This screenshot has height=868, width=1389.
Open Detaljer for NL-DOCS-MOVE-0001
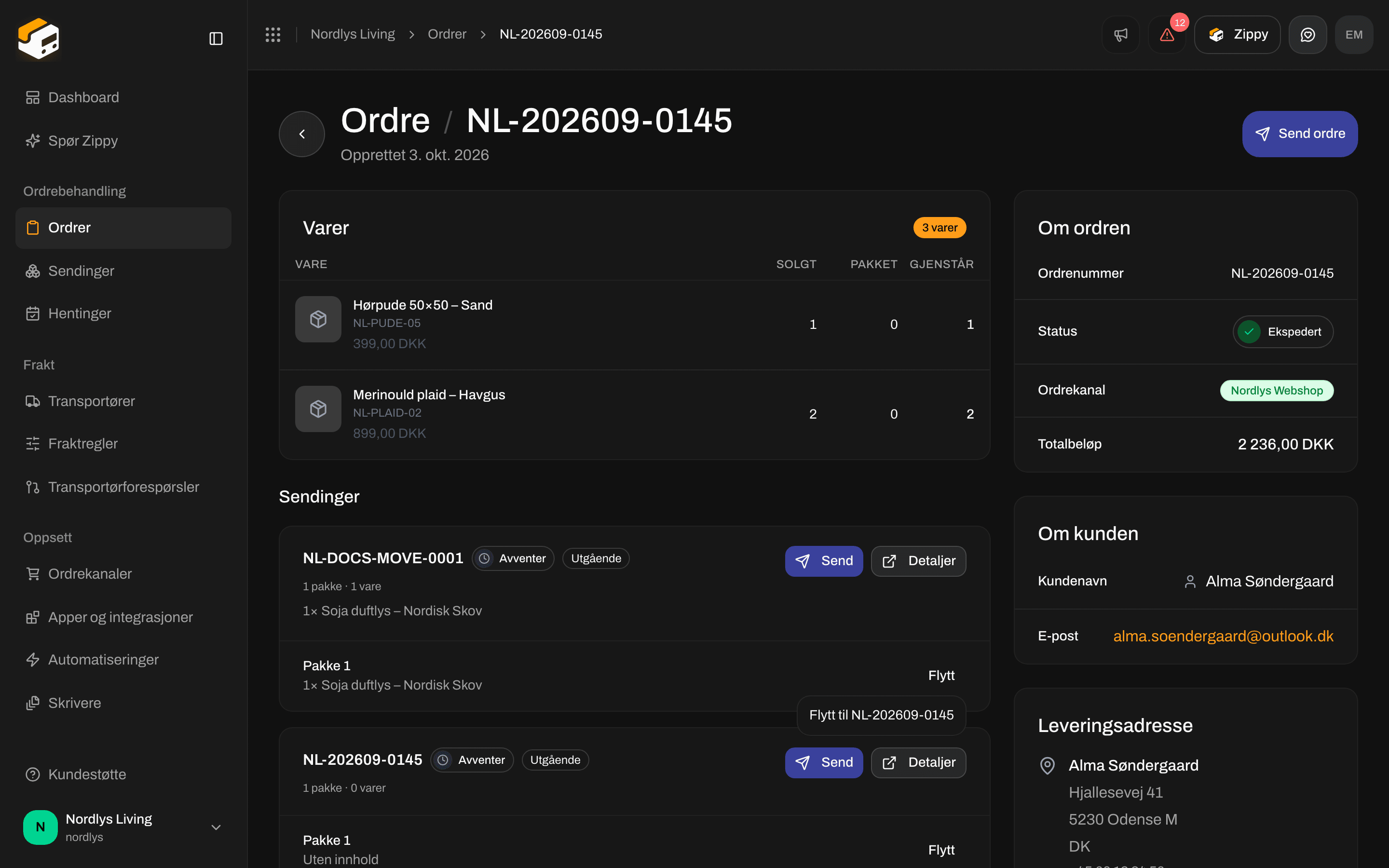pyautogui.click(x=918, y=561)
